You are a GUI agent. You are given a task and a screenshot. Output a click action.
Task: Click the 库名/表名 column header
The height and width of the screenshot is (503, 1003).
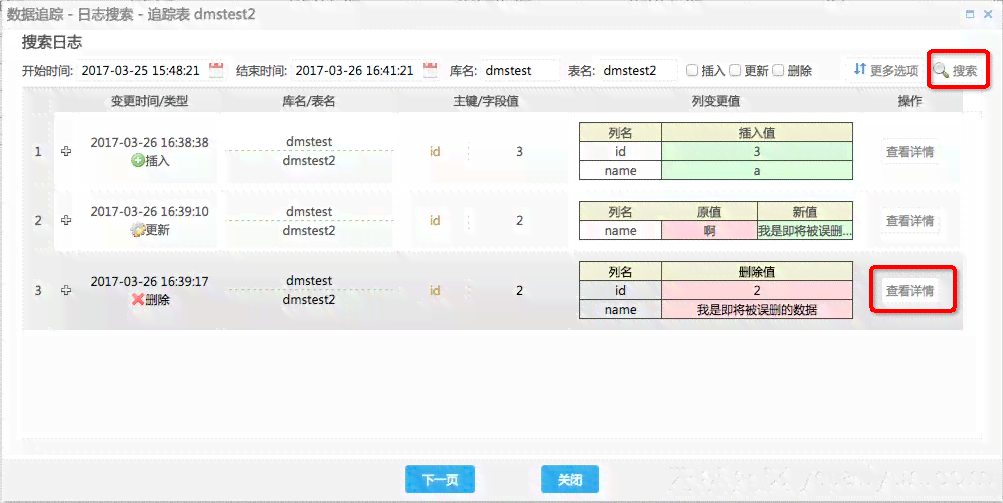click(309, 101)
